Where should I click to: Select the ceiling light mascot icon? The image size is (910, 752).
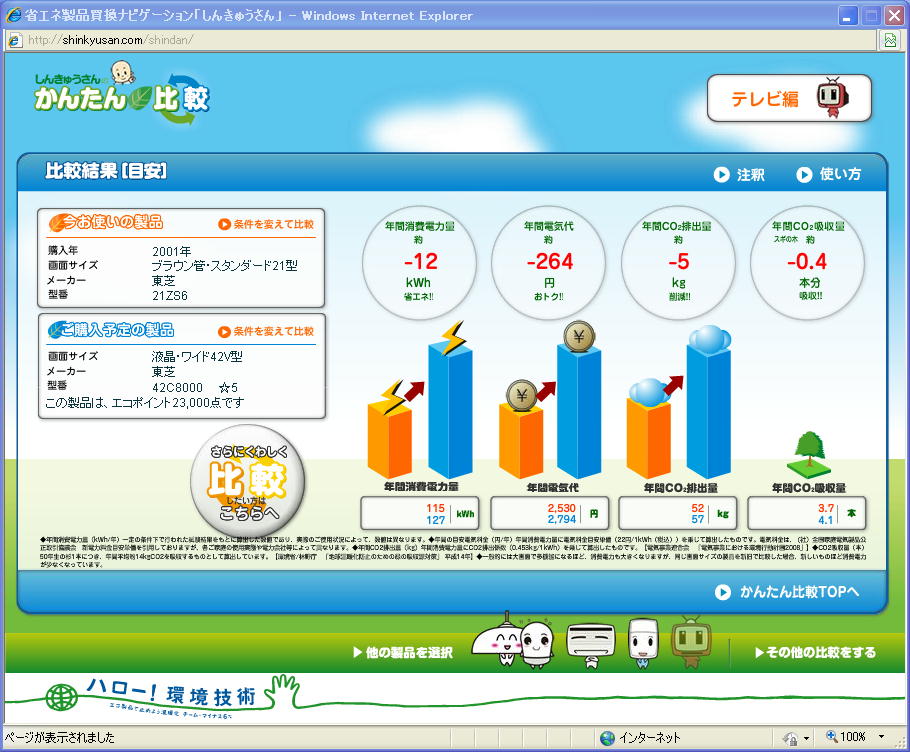496,639
